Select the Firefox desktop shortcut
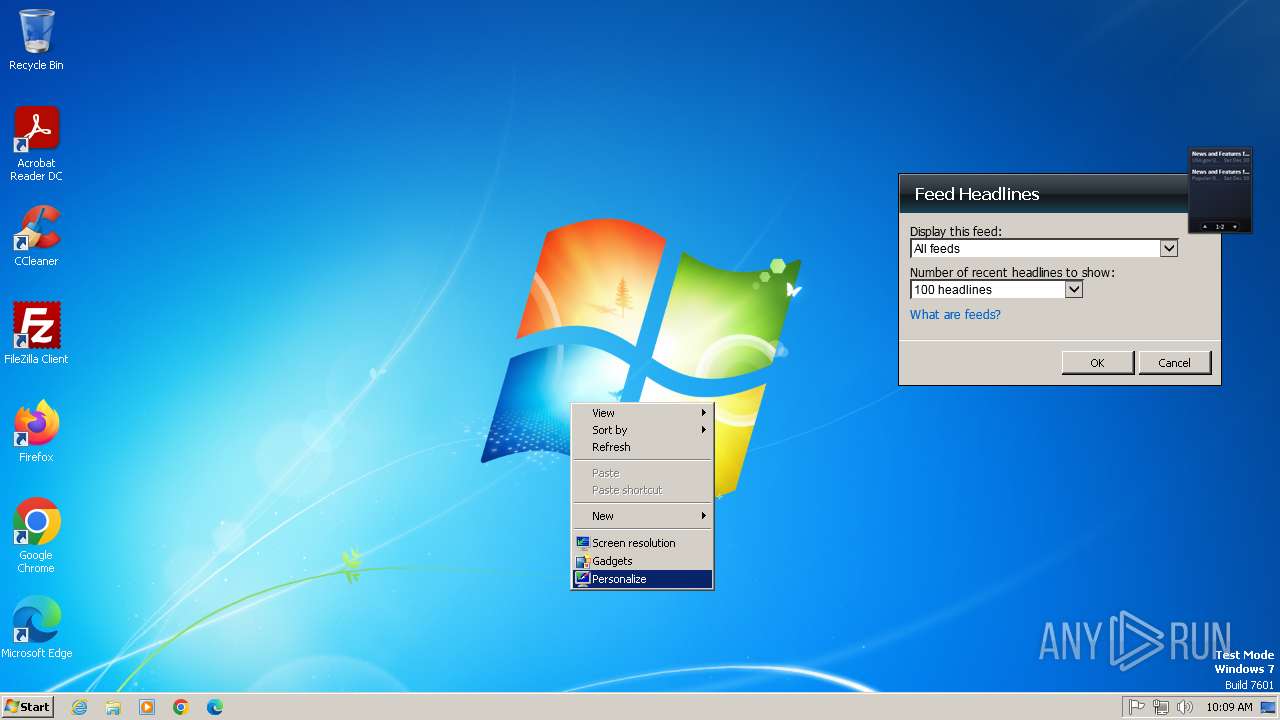This screenshot has height=720, width=1280. click(36, 432)
